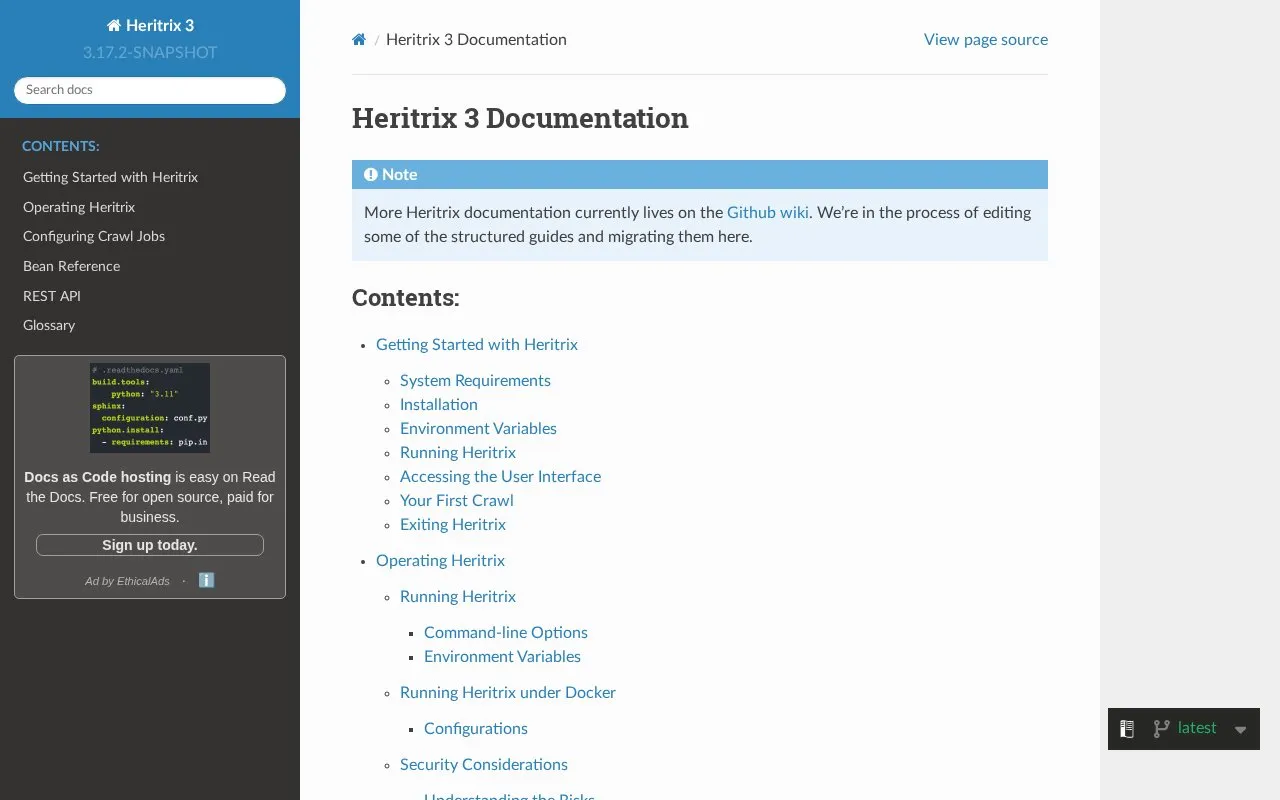Click the readthedocs.yaml ad image

(150, 408)
